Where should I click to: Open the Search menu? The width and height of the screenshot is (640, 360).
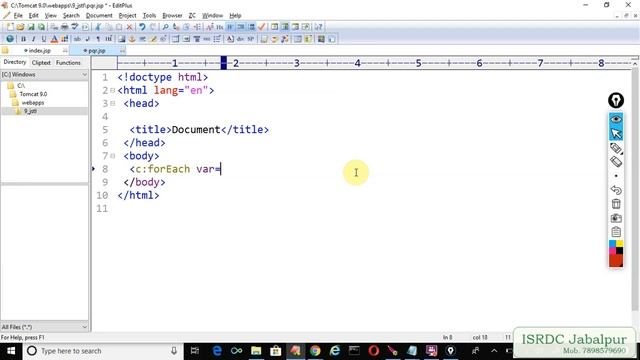coord(71,16)
